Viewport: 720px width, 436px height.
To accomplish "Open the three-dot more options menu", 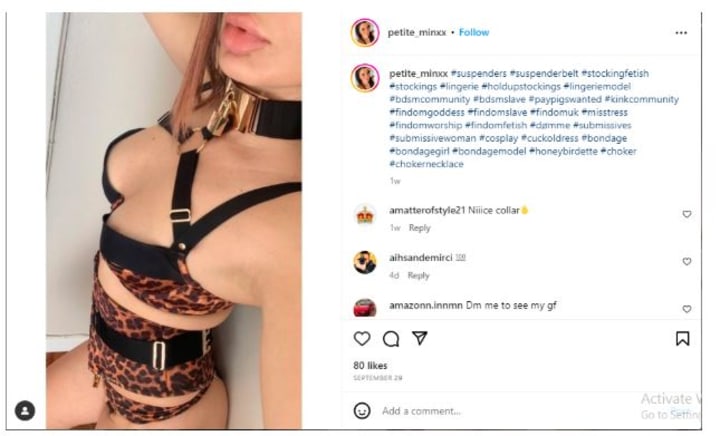I will tap(681, 33).
